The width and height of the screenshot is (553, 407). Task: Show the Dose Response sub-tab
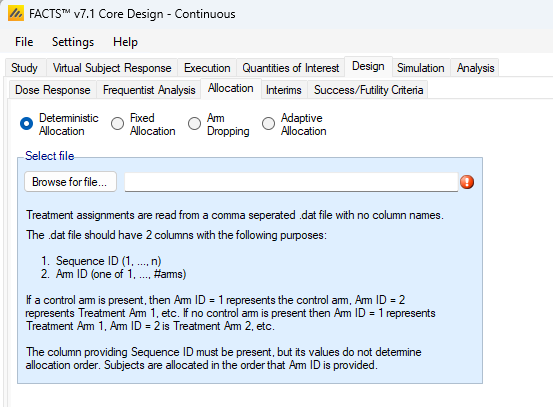(x=53, y=90)
